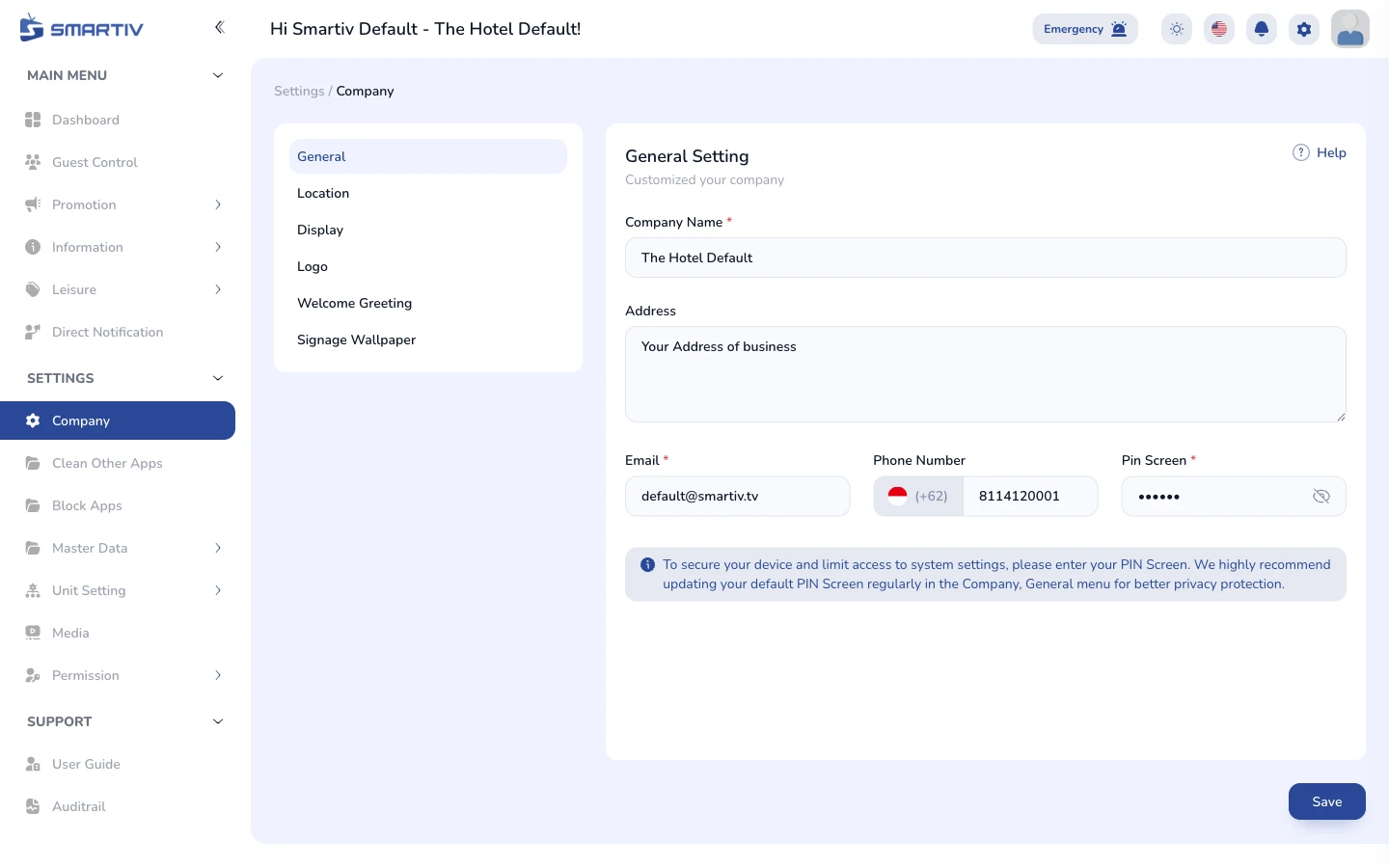This screenshot has height=868, width=1389.
Task: Click the Clean Other Apps folder icon
Action: pos(33,463)
